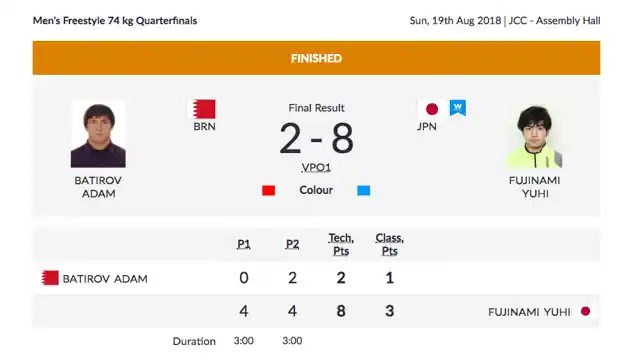
Task: Click the Bahrain flag above BRN
Action: pos(204,109)
